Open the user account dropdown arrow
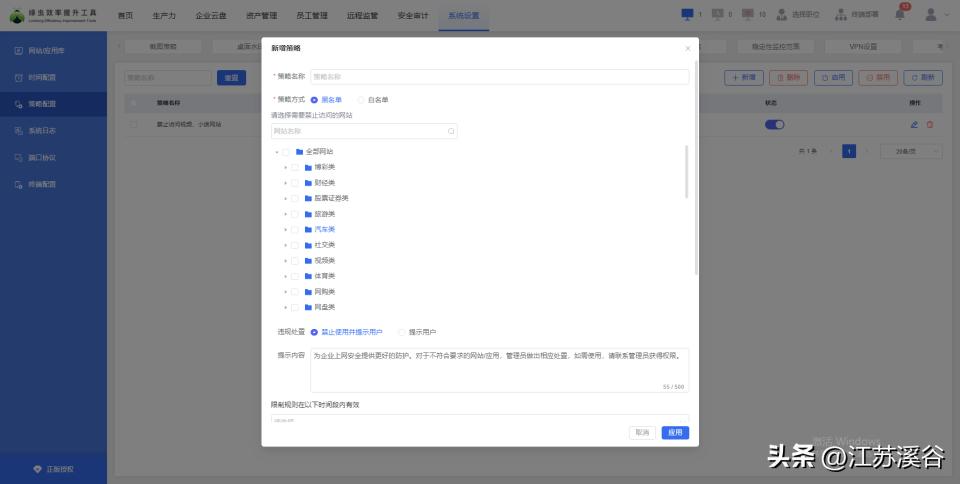The image size is (960, 484). 949,15
